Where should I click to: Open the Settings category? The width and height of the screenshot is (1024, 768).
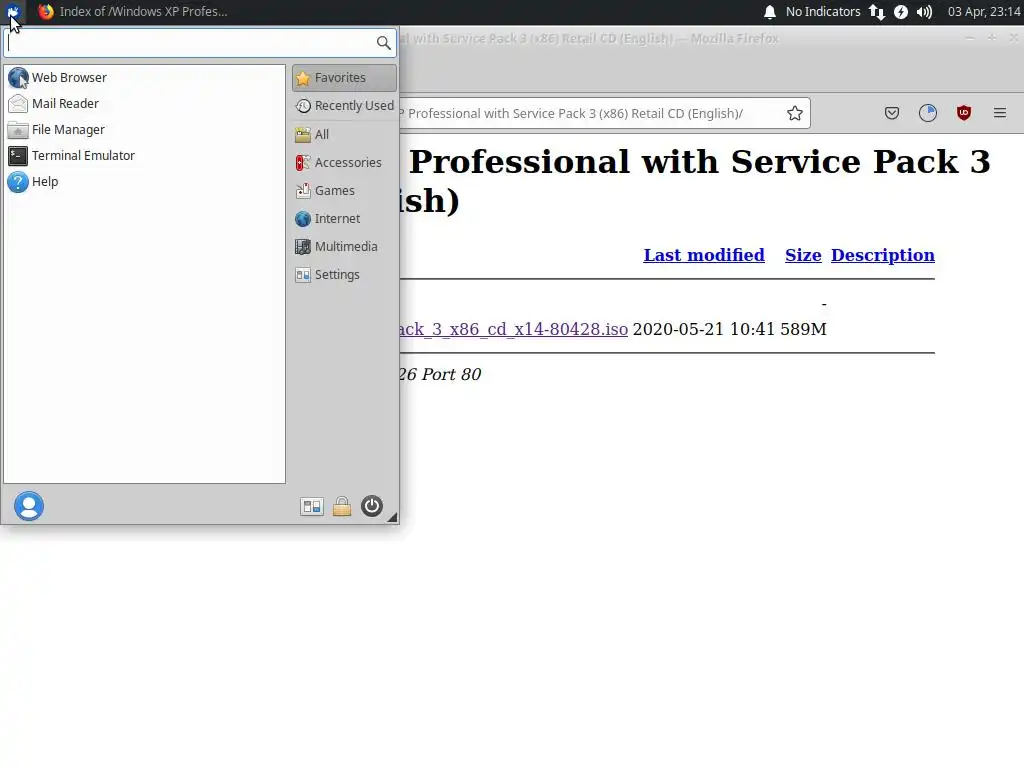click(344, 275)
